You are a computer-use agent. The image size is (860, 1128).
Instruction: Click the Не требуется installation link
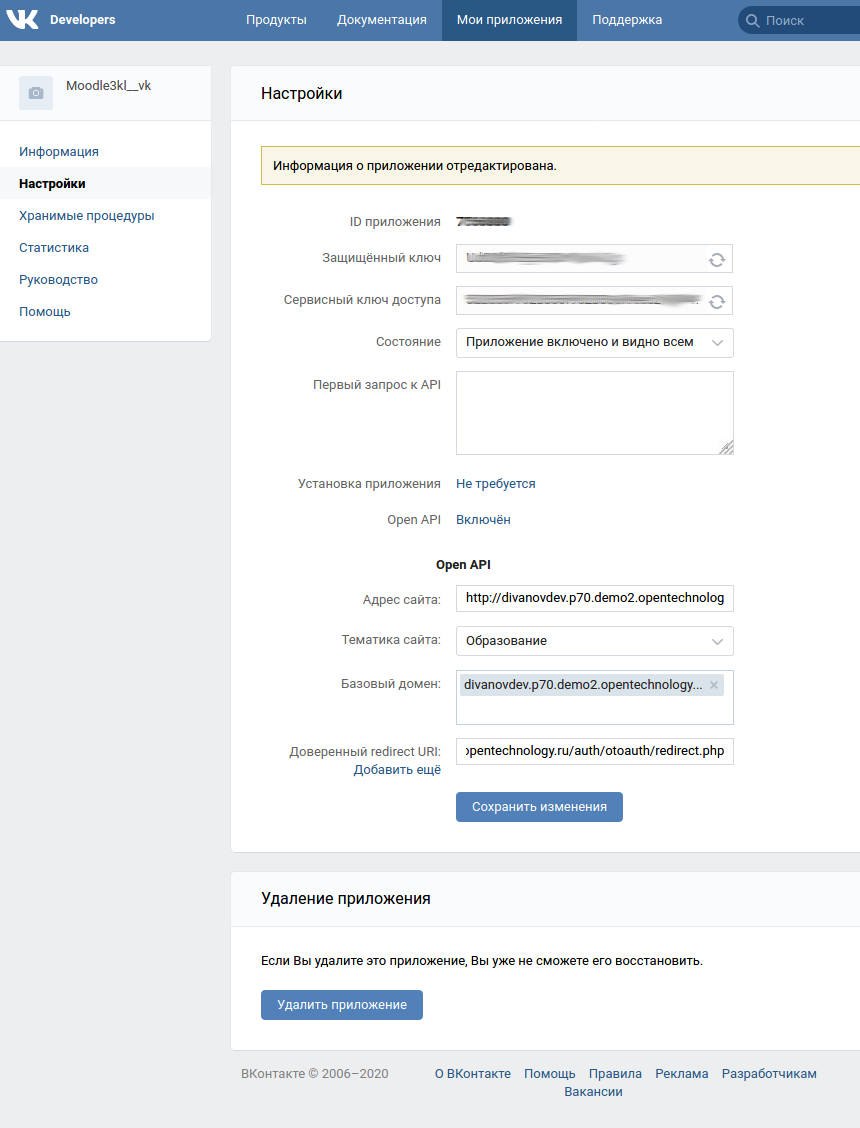pos(496,484)
